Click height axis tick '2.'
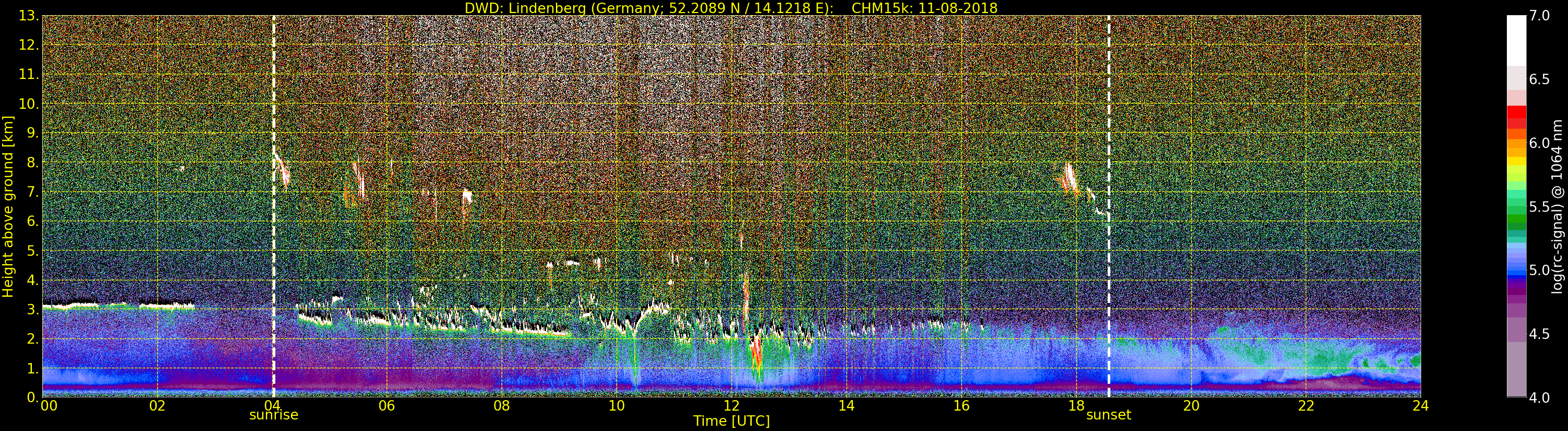1568x431 pixels. pos(32,338)
